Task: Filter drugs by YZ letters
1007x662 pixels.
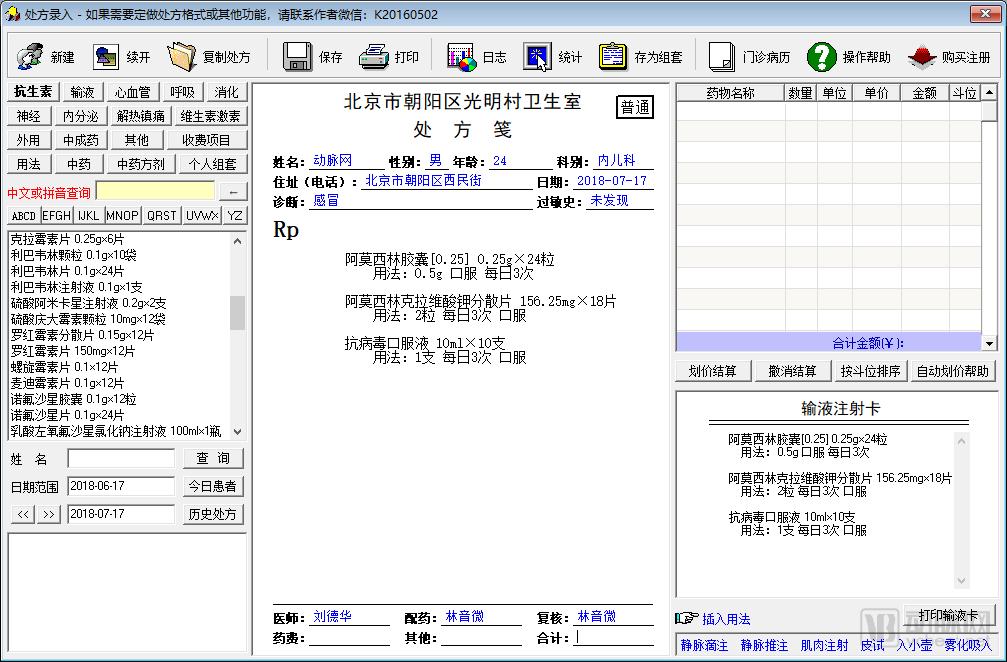Action: click(x=235, y=216)
